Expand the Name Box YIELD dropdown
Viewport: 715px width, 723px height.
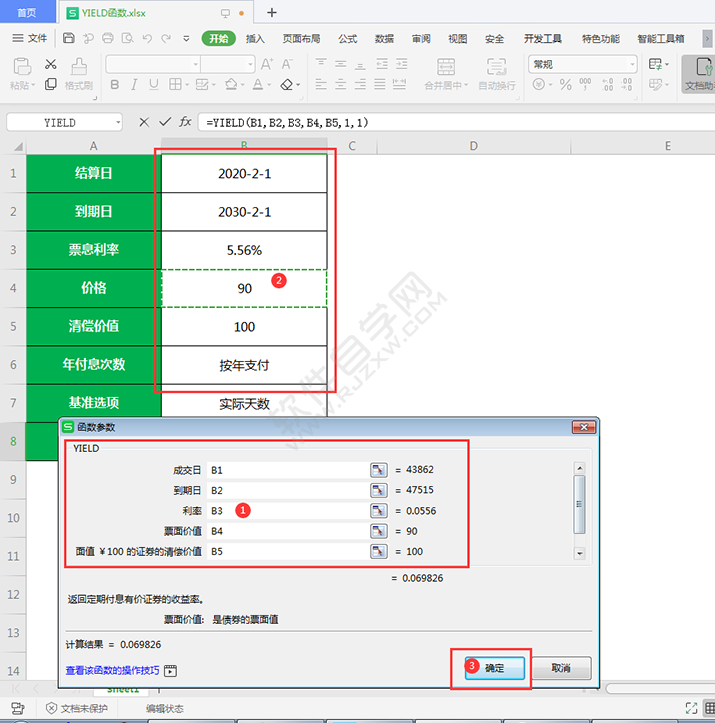118,123
